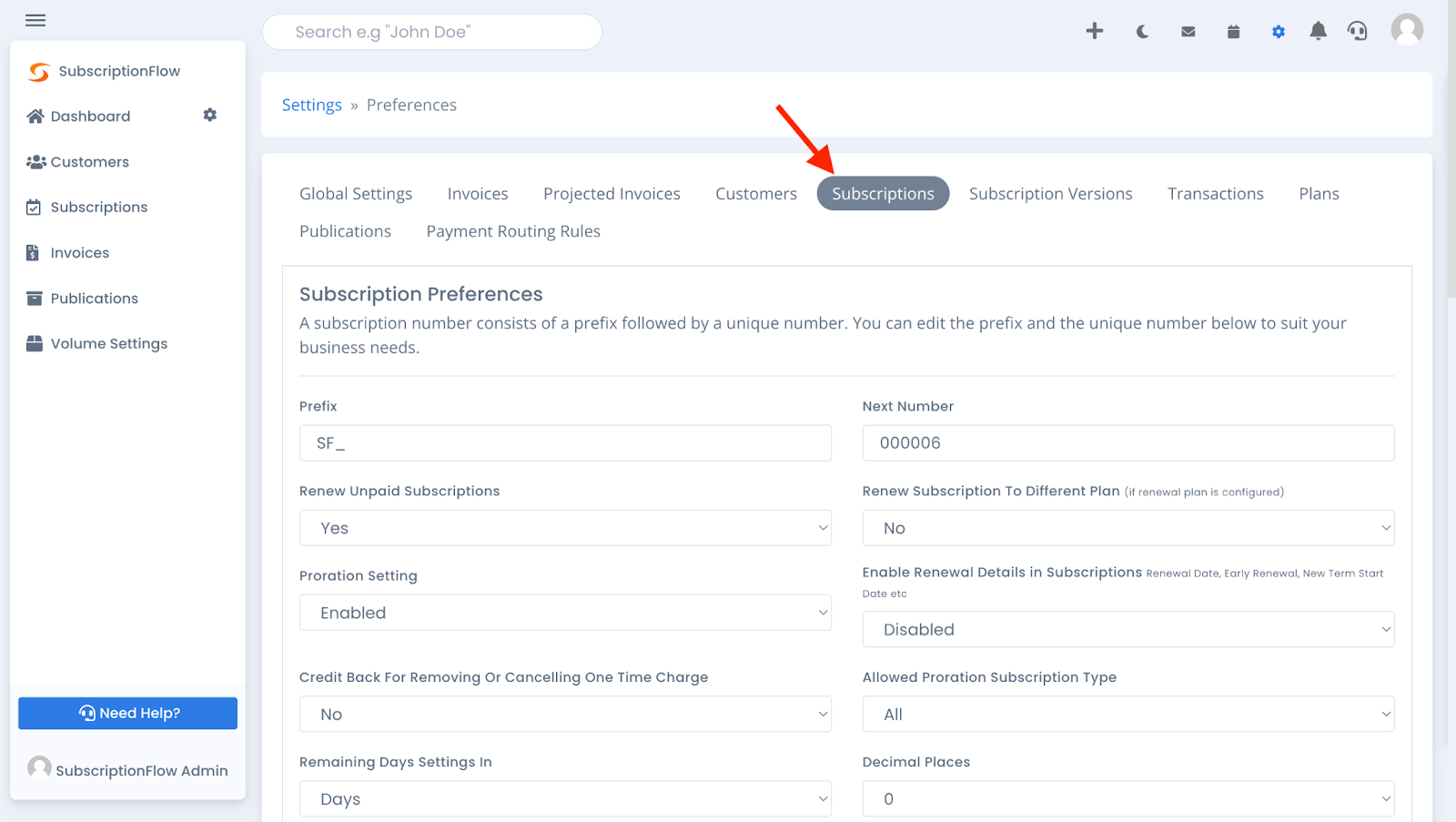Open the user profile avatar in header

[1407, 30]
